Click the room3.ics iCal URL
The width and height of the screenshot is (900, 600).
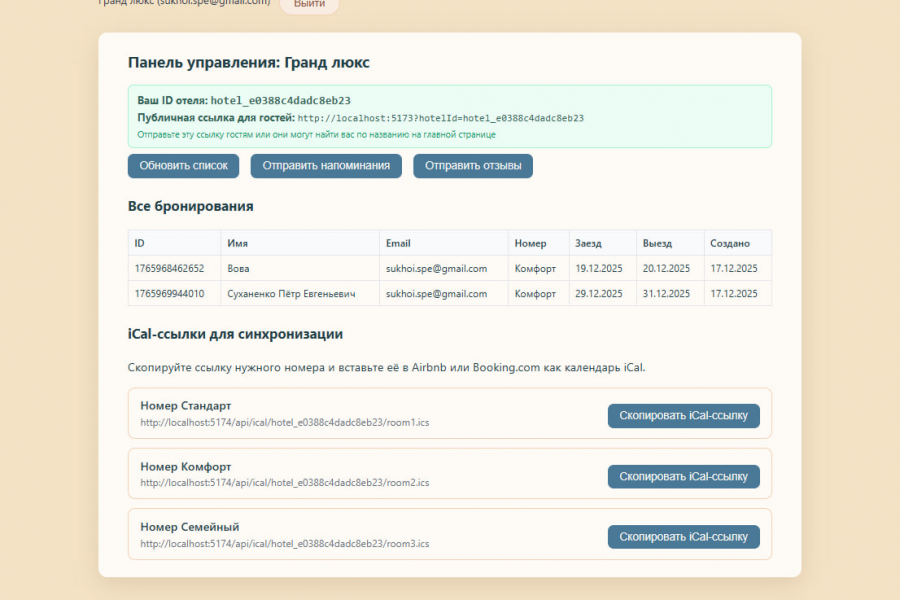pyautogui.click(x=285, y=544)
